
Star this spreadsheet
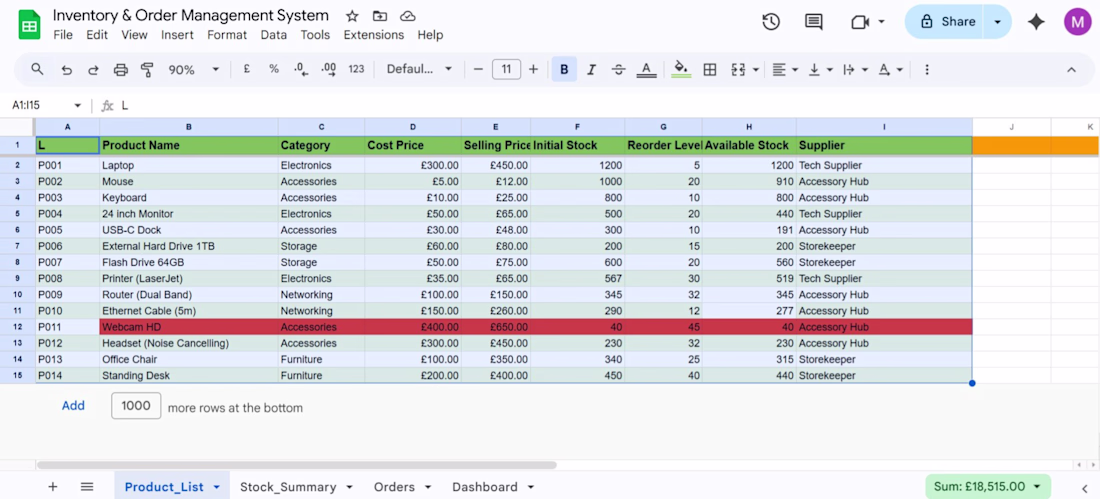pyautogui.click(x=352, y=16)
